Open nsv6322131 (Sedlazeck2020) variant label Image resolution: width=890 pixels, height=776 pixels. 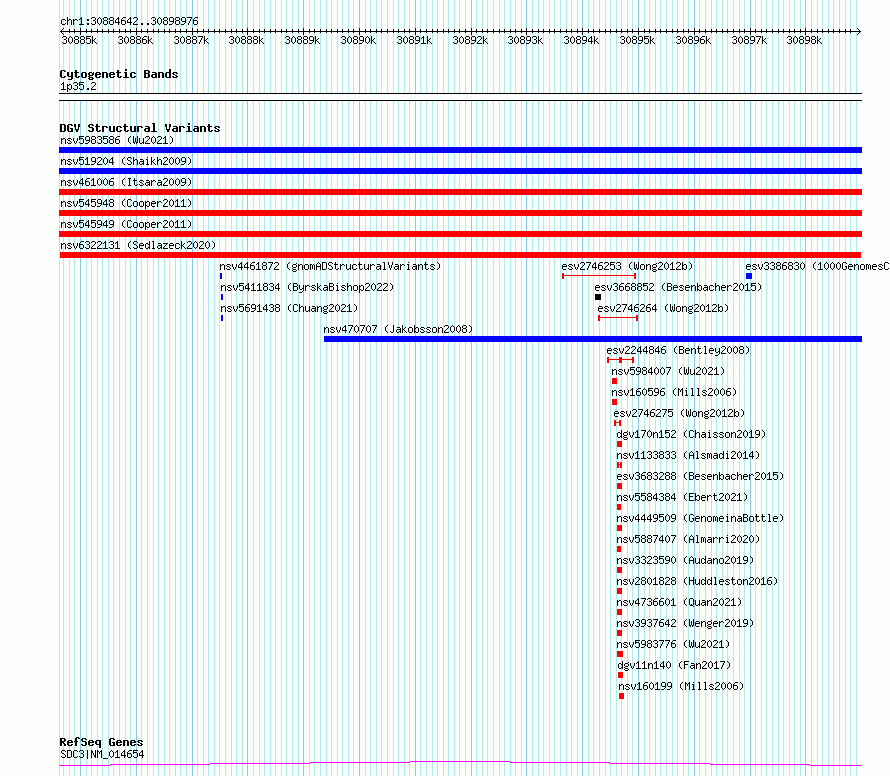point(138,245)
